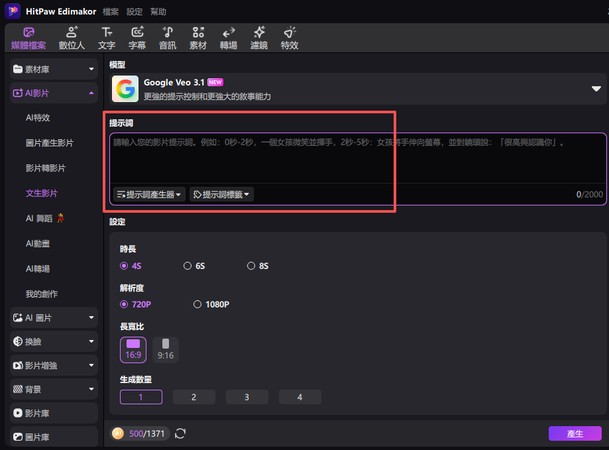Select 8S duration
Screen dimensions: 609x450
click(258, 266)
